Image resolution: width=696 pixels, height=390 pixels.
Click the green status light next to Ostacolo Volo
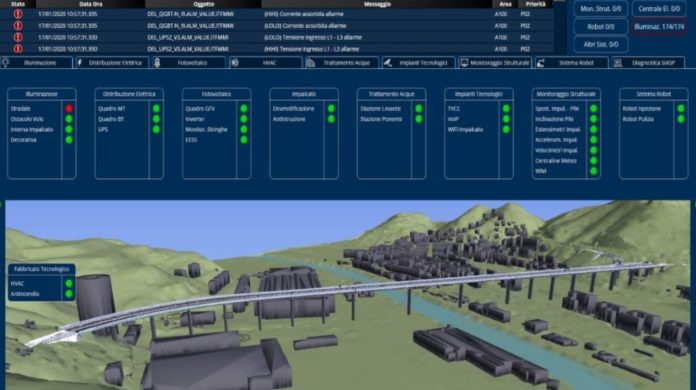pyautogui.click(x=69, y=119)
